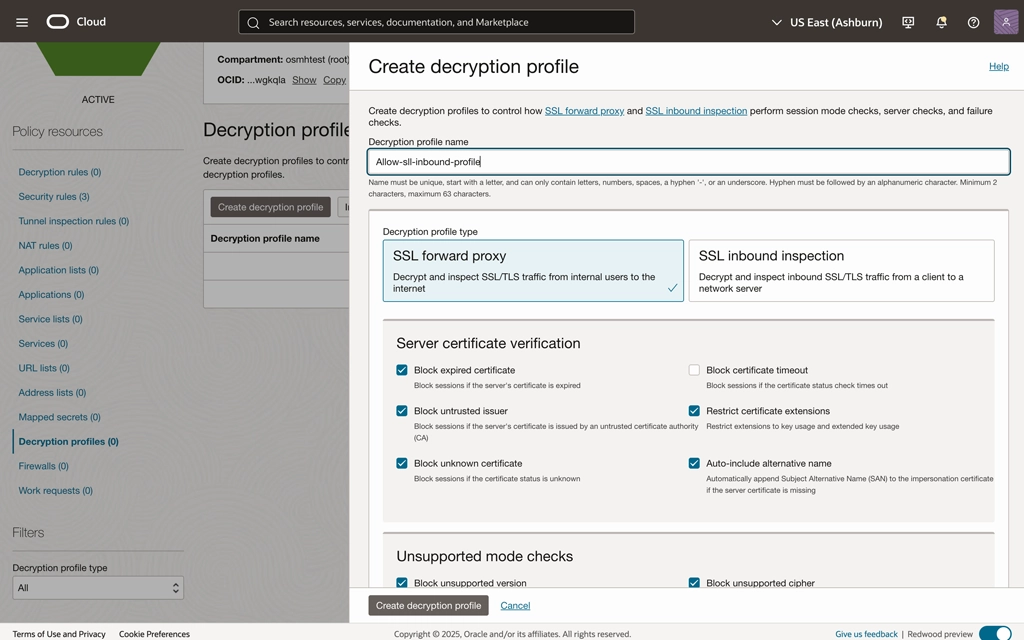The image size is (1024, 640).
Task: Go to Mapped secrets (0) section
Action: coord(59,417)
